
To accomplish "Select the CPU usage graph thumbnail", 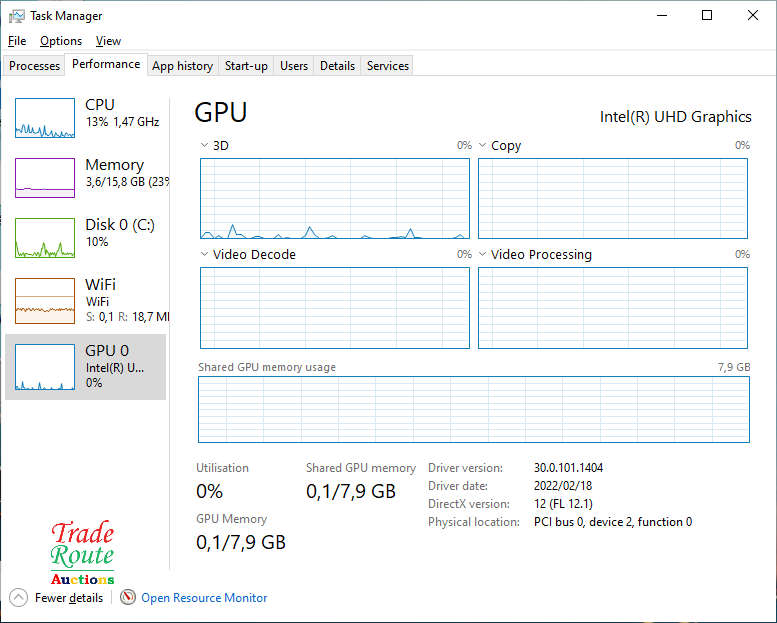I will 45,118.
